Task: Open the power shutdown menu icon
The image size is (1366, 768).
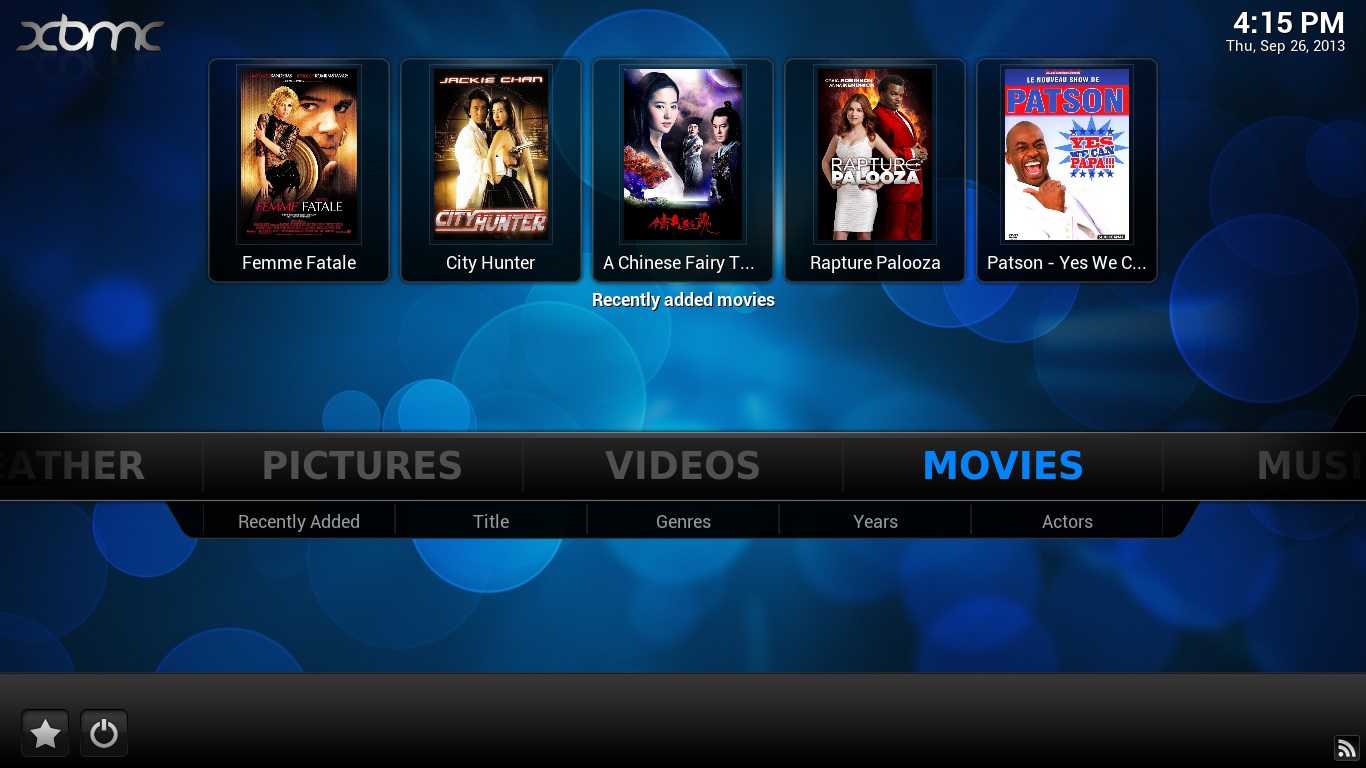Action: pos(103,734)
